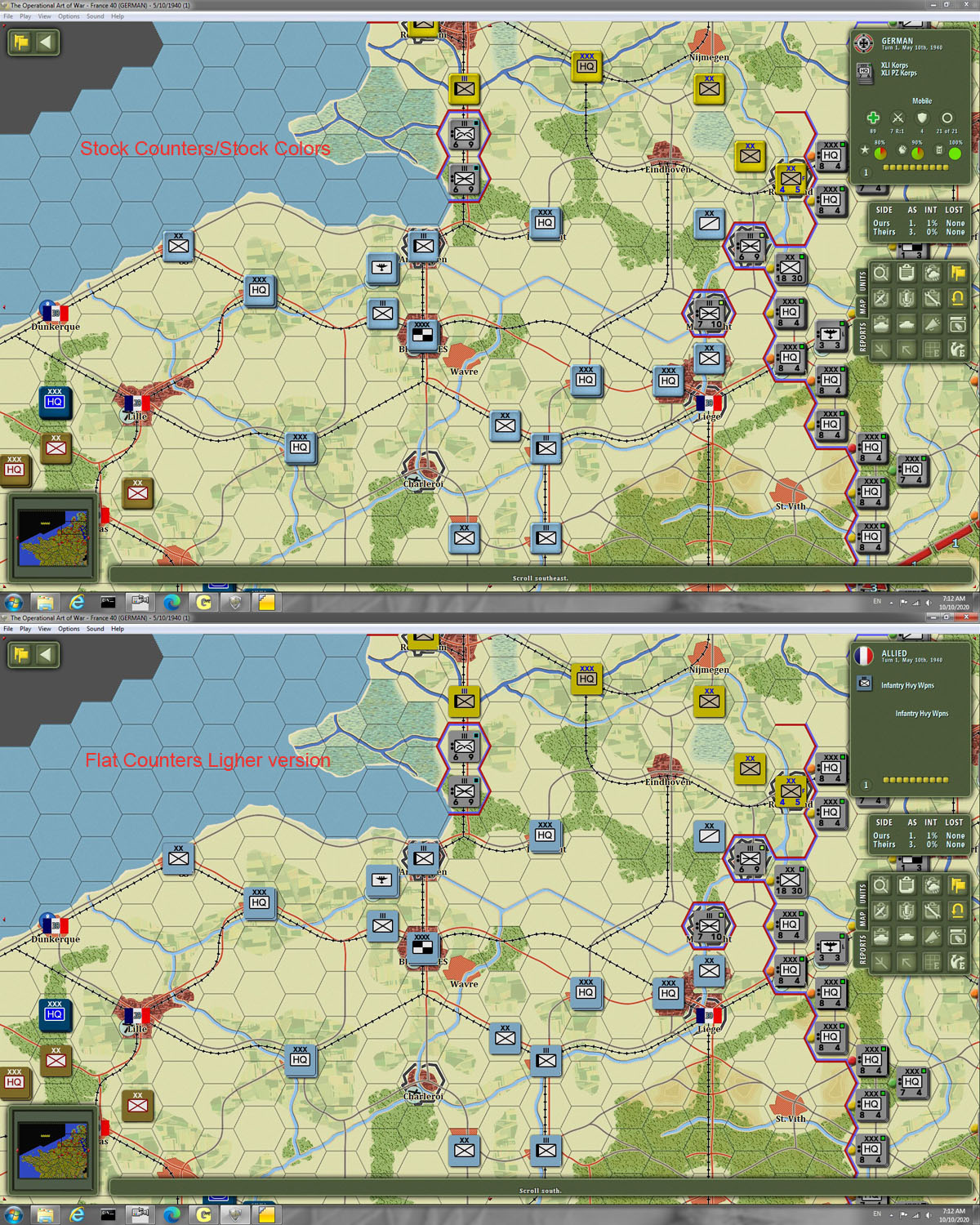980x1225 pixels.
Task: Click the minimap thumbnail in bottom window
Action: tap(53, 1150)
